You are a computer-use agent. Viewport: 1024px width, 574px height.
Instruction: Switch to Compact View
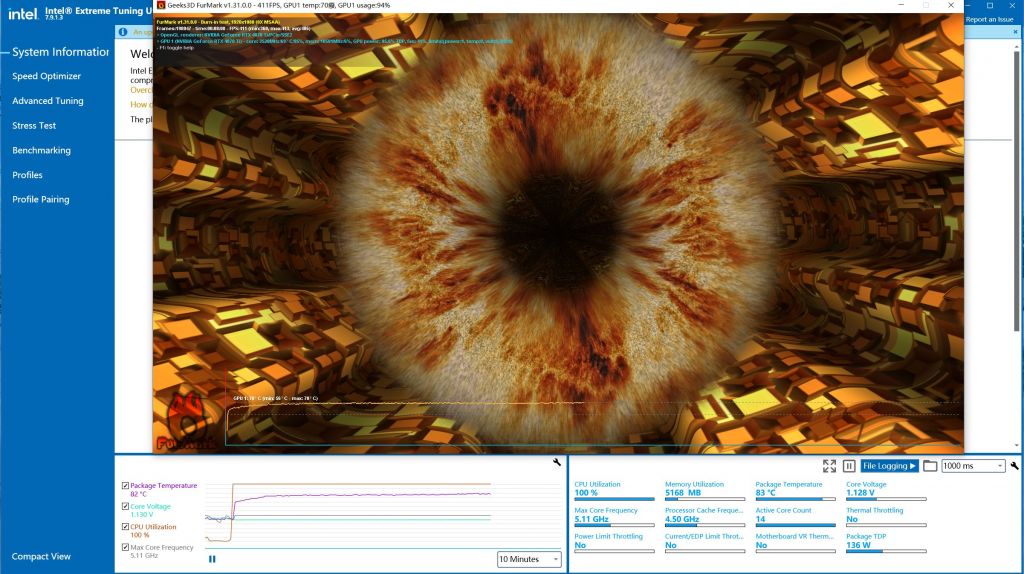[41, 556]
